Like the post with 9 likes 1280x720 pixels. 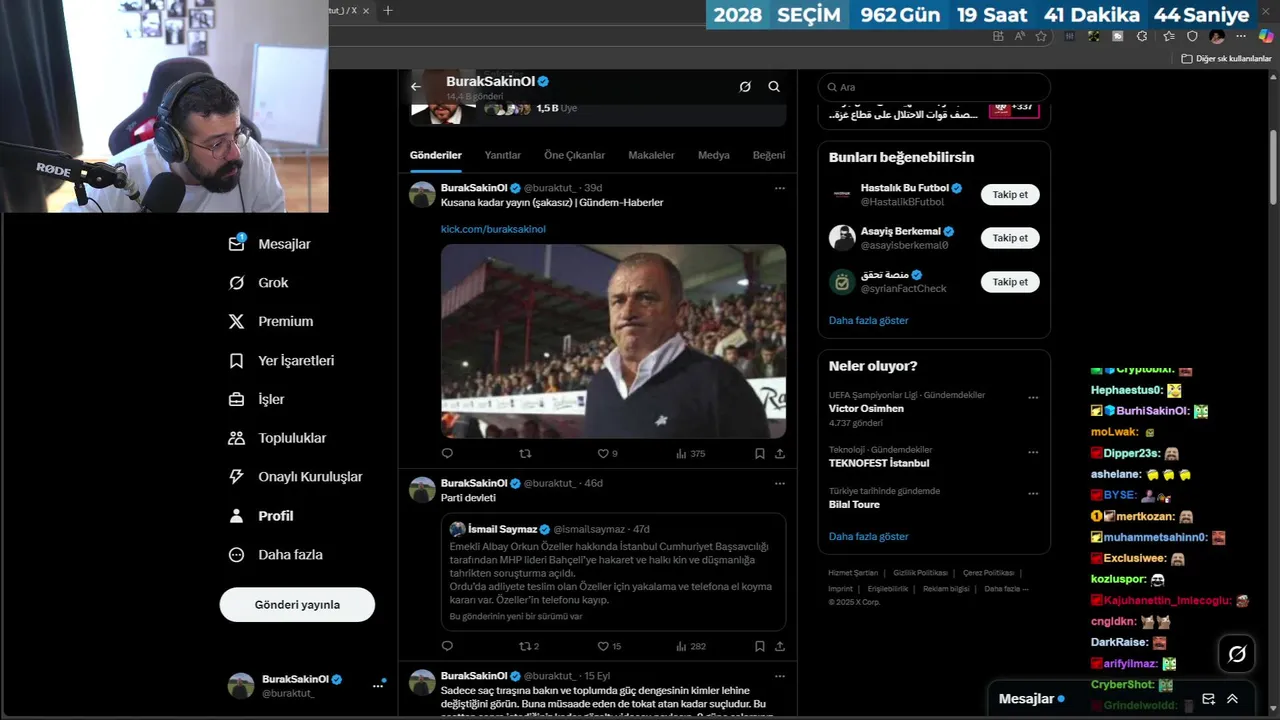(x=607, y=453)
